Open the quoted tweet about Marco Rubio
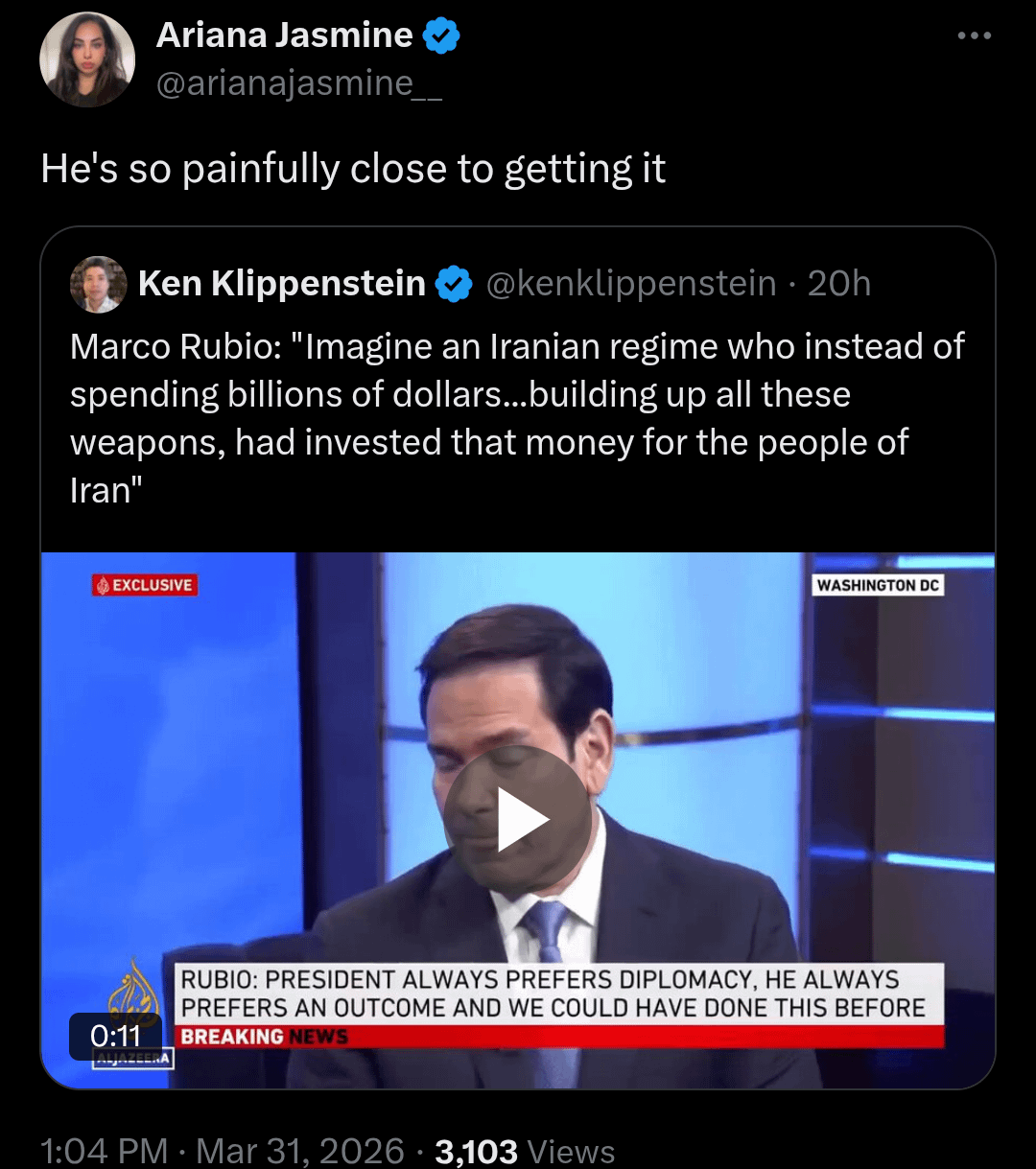The image size is (1036, 1169). 517,417
